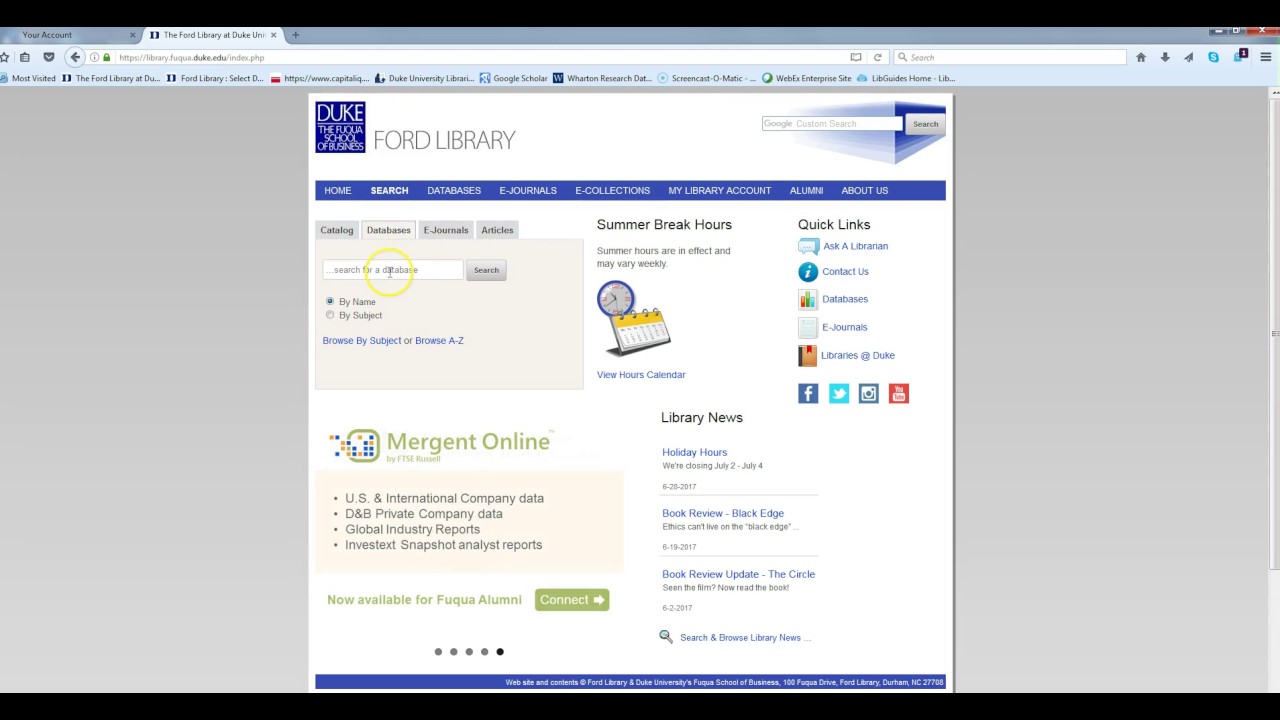Viewport: 1280px width, 720px height.
Task: Open the library Facebook page icon
Action: 808,394
